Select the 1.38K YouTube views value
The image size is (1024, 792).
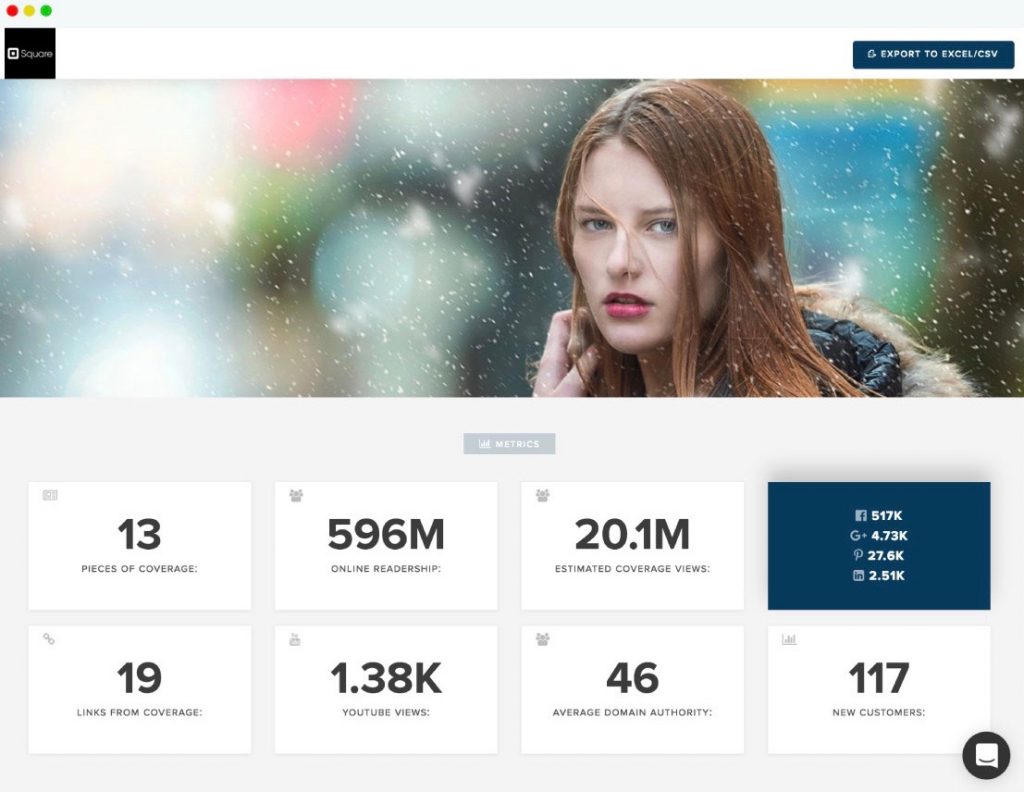tap(386, 678)
